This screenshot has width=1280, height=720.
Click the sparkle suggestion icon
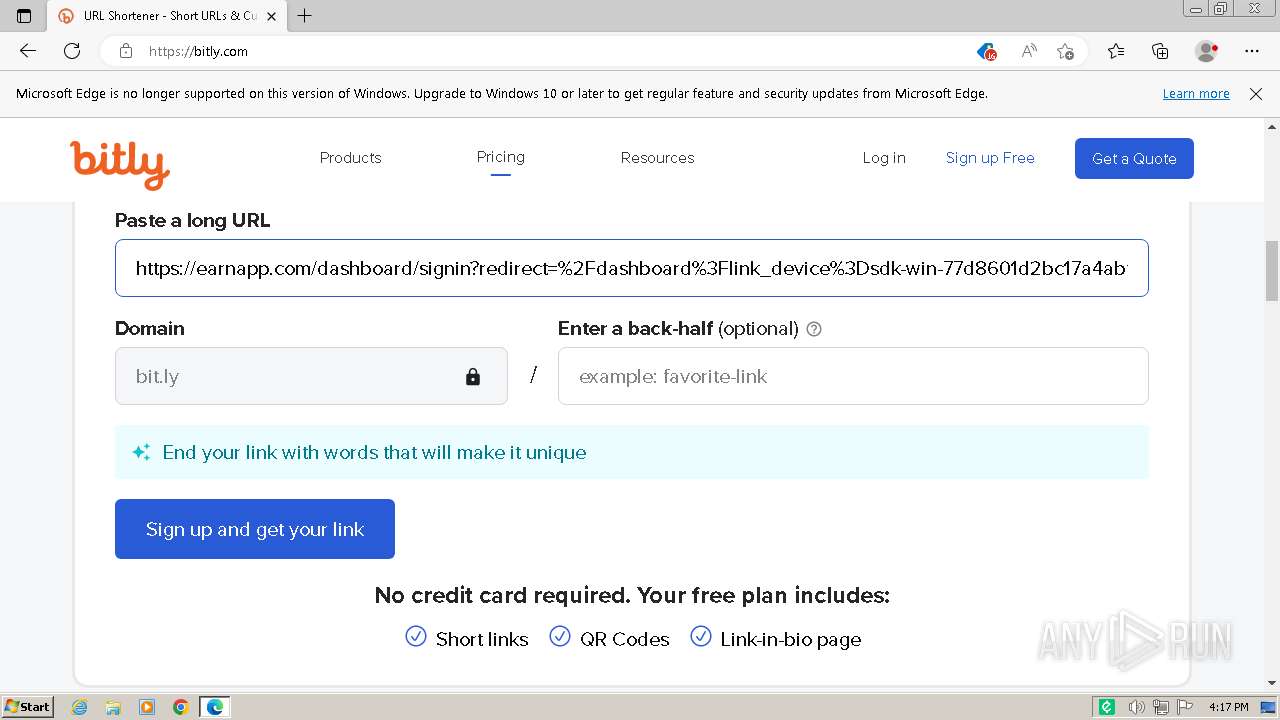(141, 452)
